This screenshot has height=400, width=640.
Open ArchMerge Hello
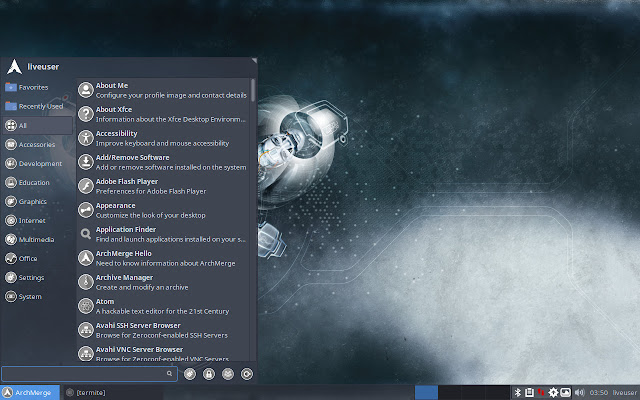163,258
